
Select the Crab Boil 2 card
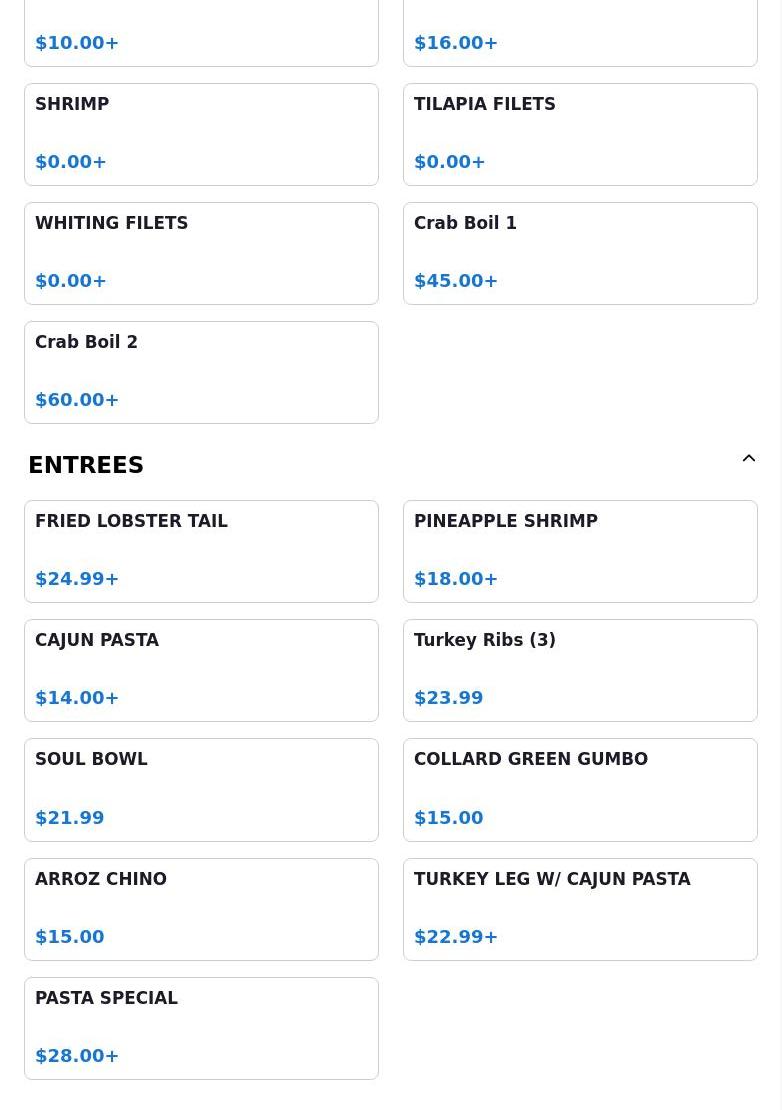tap(202, 372)
